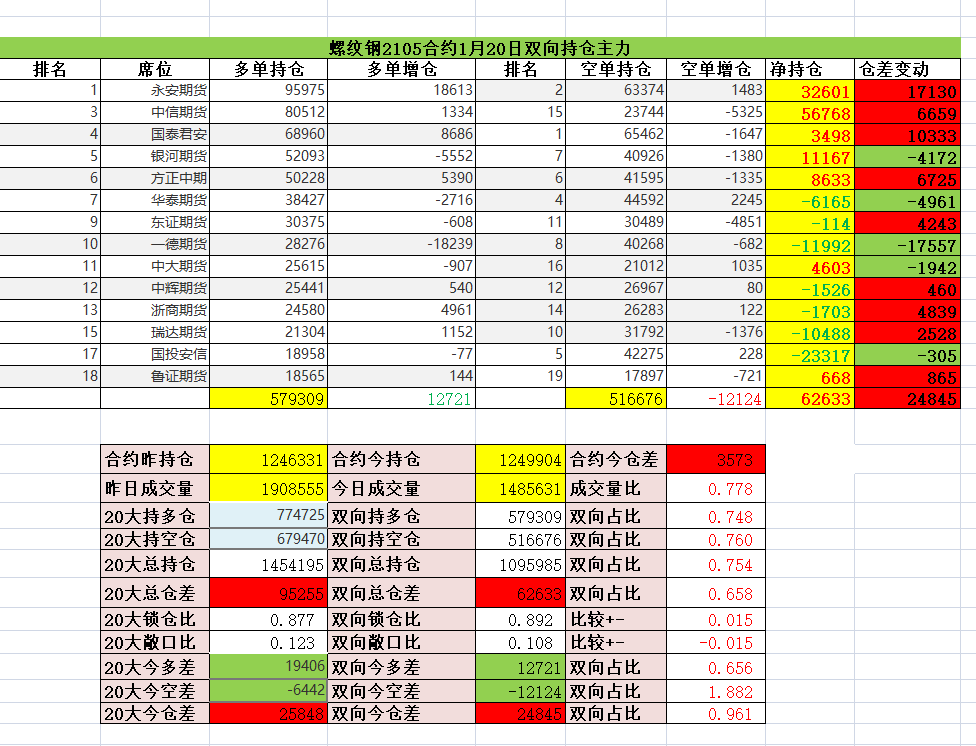Select the ratio value 1.882
This screenshot has height=746, width=976.
716,690
